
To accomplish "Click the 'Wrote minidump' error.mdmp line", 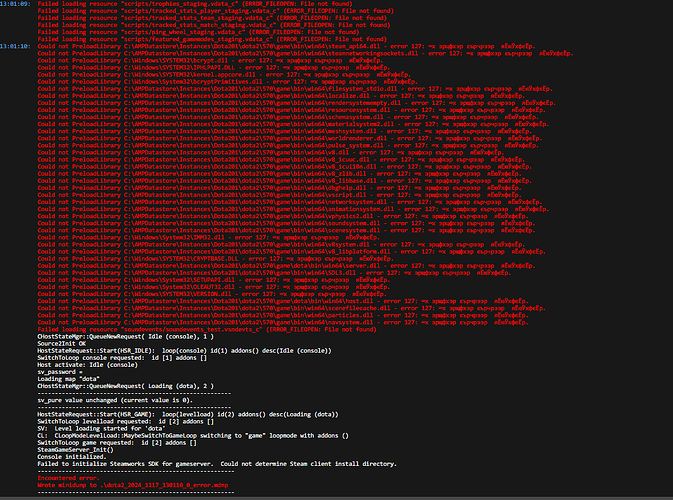I will [x=133, y=485].
